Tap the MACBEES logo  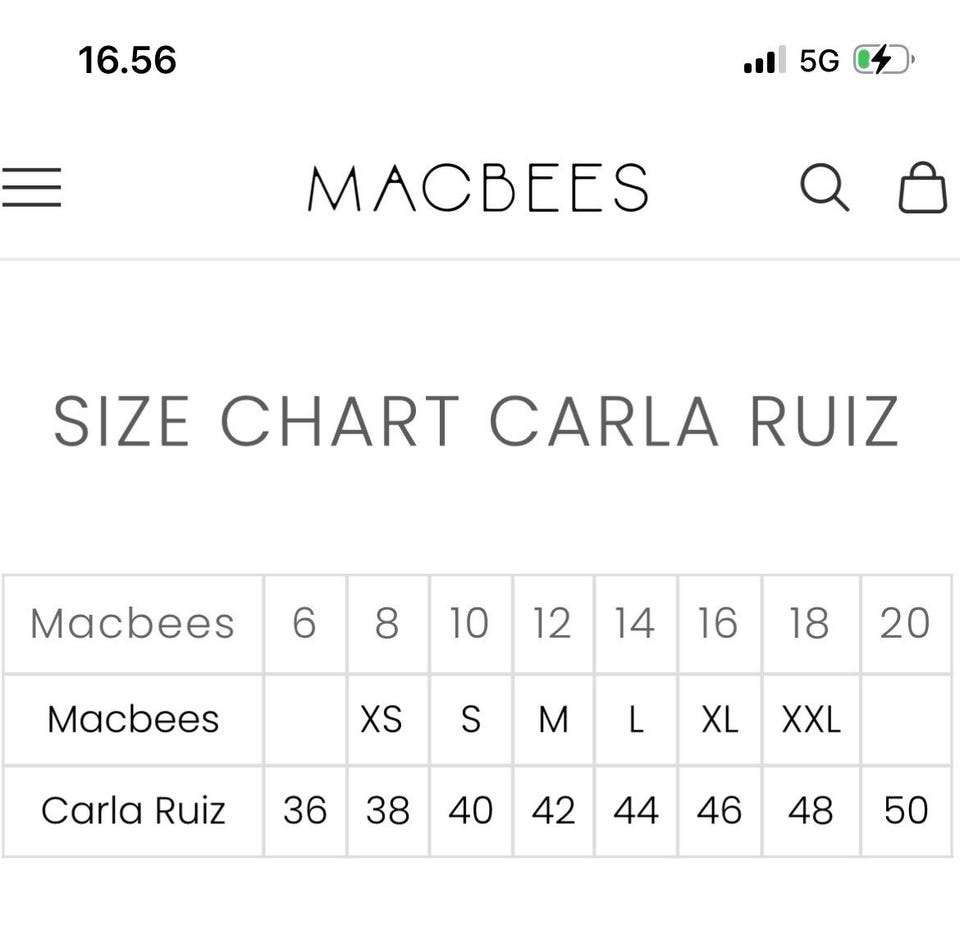[478, 188]
